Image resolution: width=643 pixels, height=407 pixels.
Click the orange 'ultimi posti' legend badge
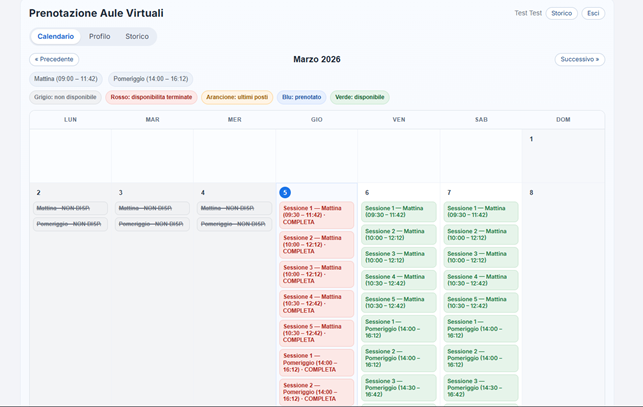tap(237, 98)
